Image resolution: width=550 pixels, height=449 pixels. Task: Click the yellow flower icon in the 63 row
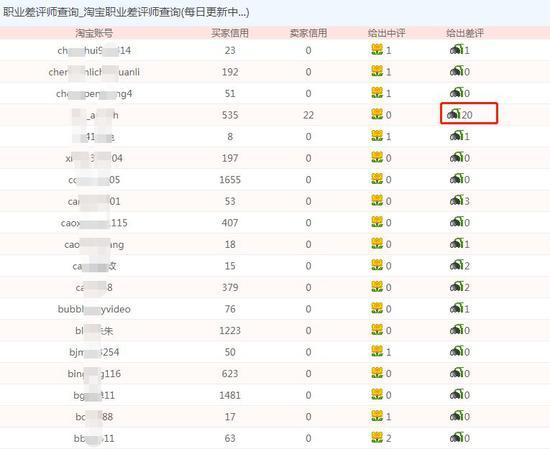click(377, 437)
